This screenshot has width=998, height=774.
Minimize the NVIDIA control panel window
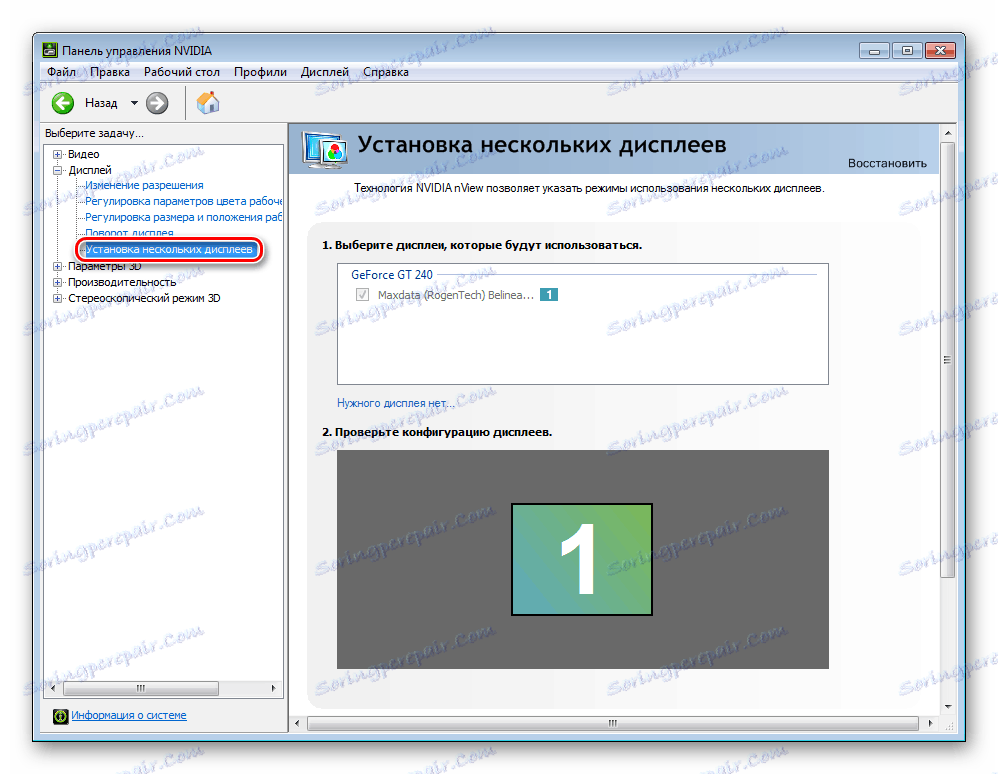[x=874, y=50]
